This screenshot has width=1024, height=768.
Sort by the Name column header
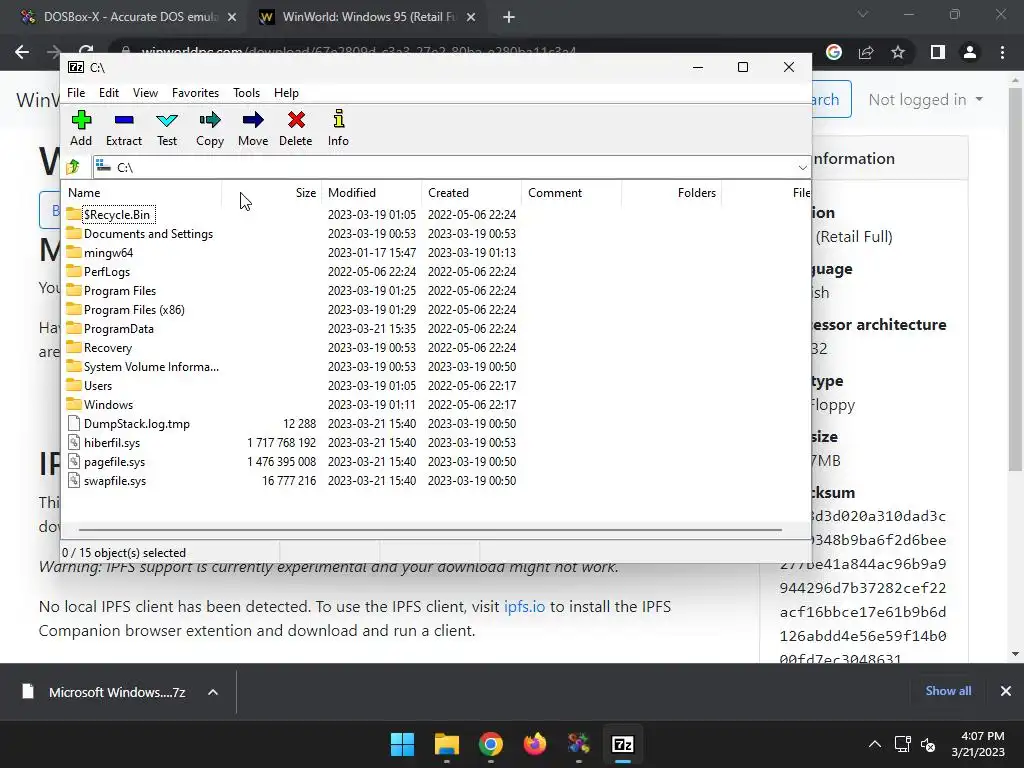141,193
